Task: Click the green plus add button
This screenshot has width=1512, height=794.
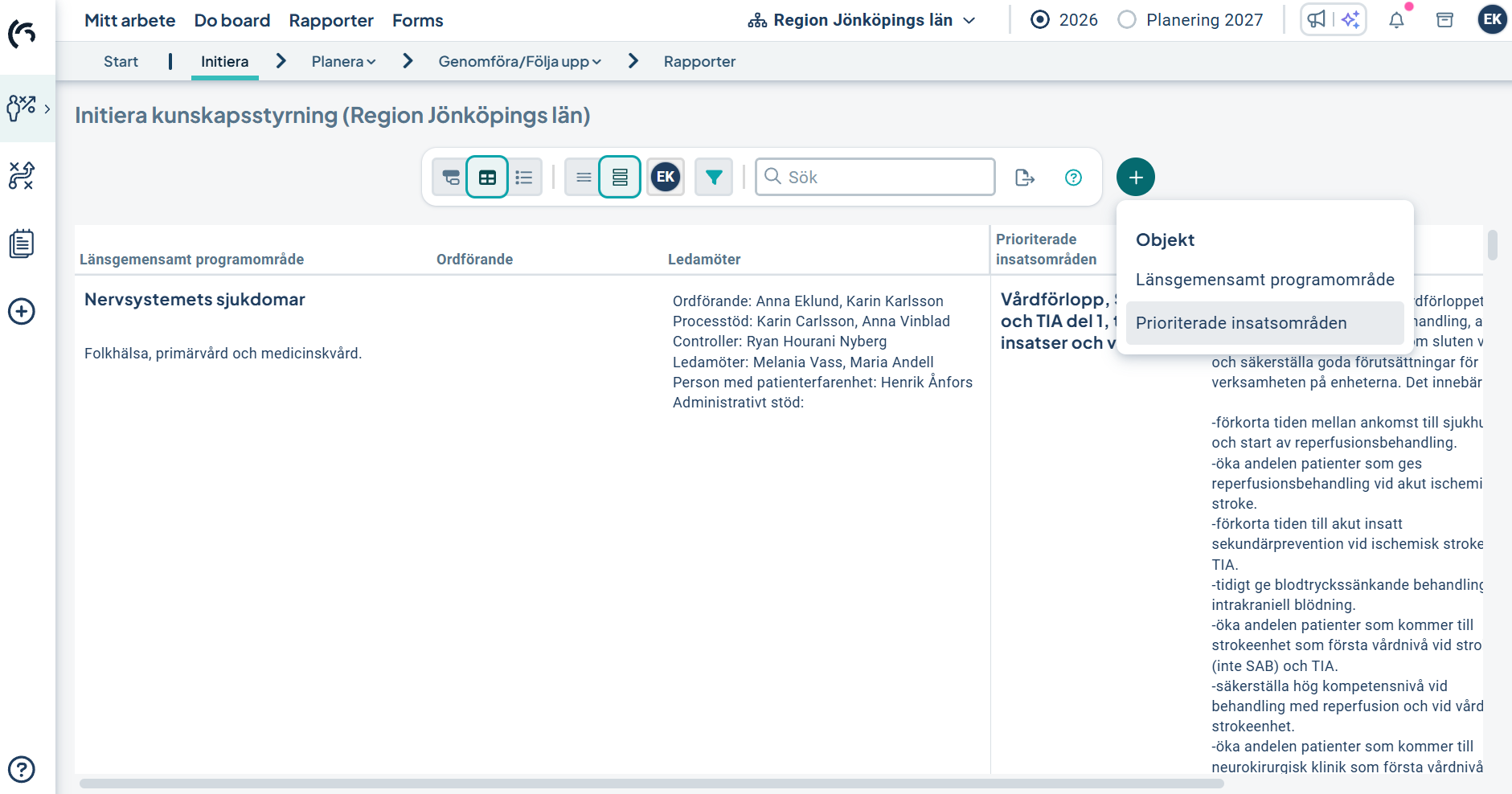Action: click(1135, 178)
